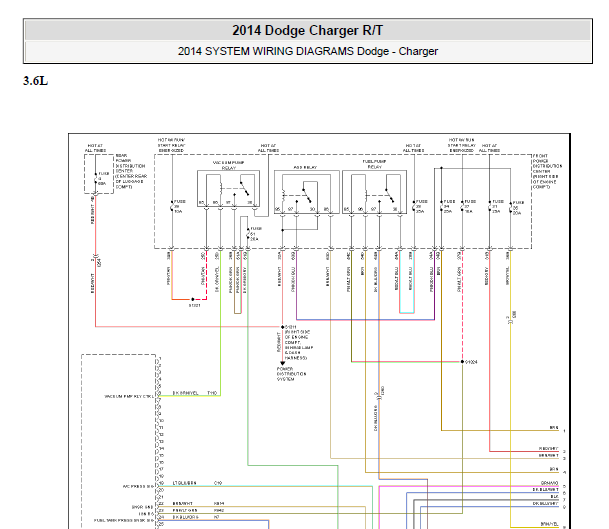Click the 25A fuse with Fuse 34 label
This screenshot has height=529, width=609.
pyautogui.click(x=442, y=206)
